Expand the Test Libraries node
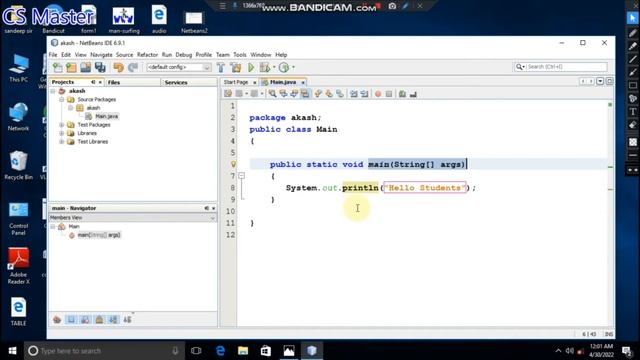The width and height of the screenshot is (640, 360). 62,142
